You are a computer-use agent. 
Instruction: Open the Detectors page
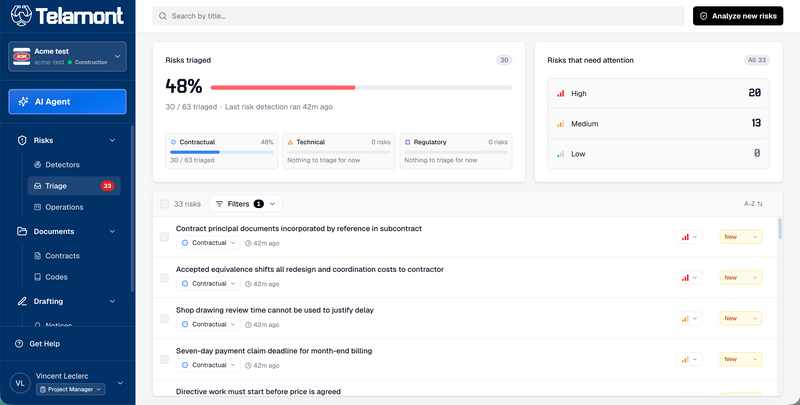click(74, 165)
